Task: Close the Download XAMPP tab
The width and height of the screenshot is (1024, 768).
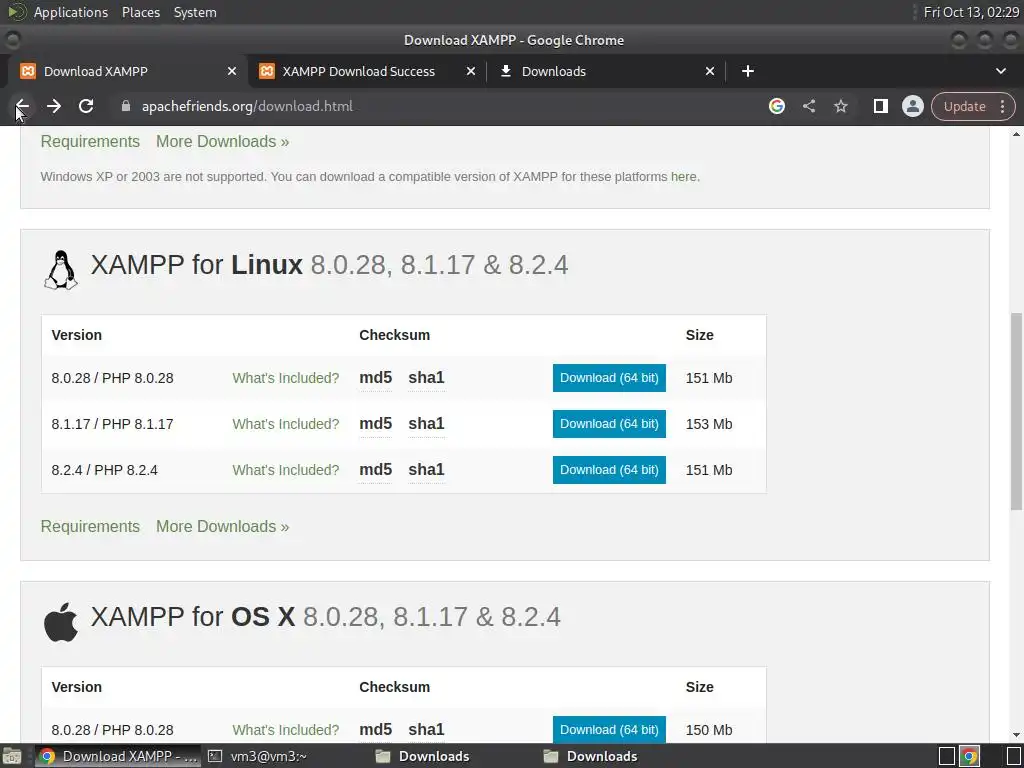Action: 232,71
